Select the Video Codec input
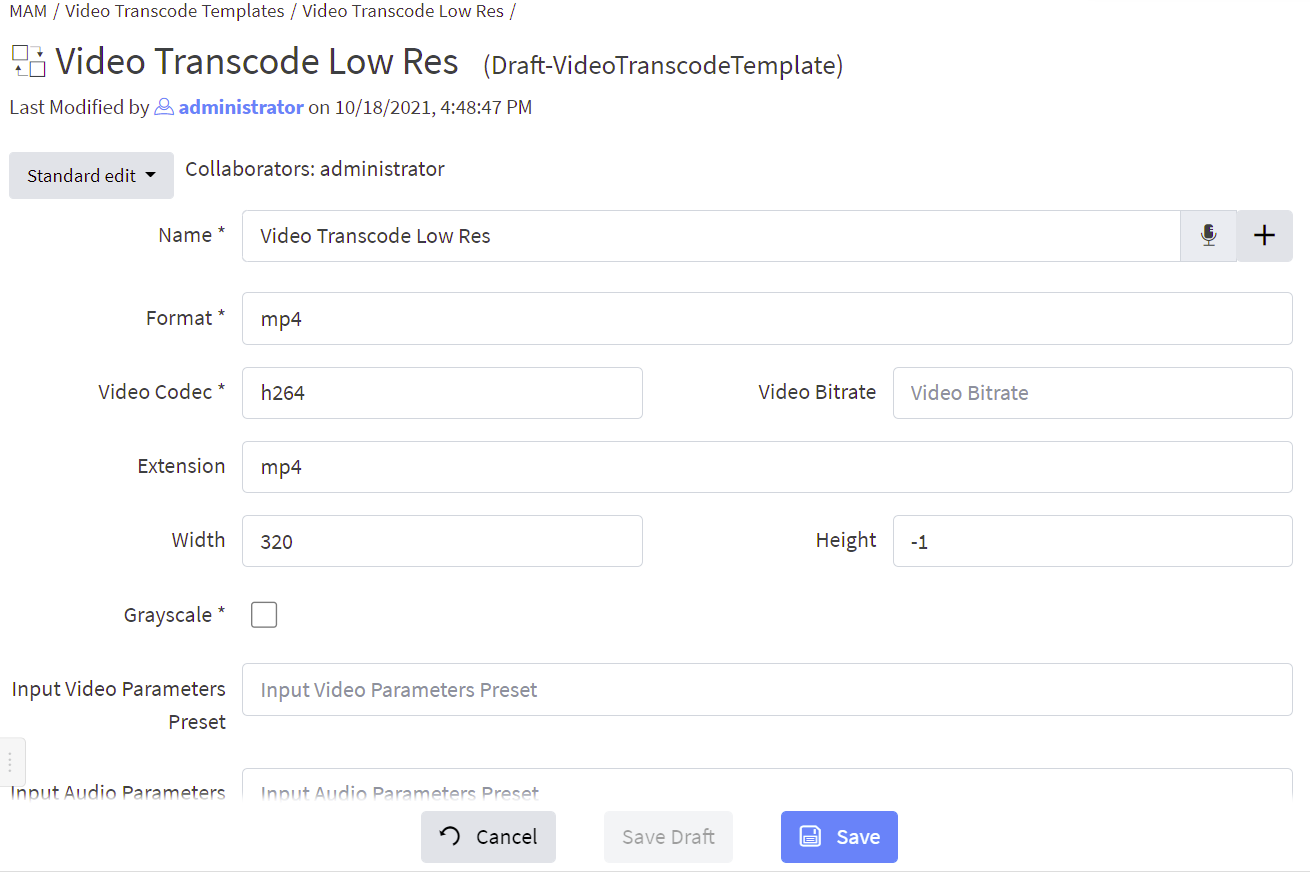 pos(442,393)
